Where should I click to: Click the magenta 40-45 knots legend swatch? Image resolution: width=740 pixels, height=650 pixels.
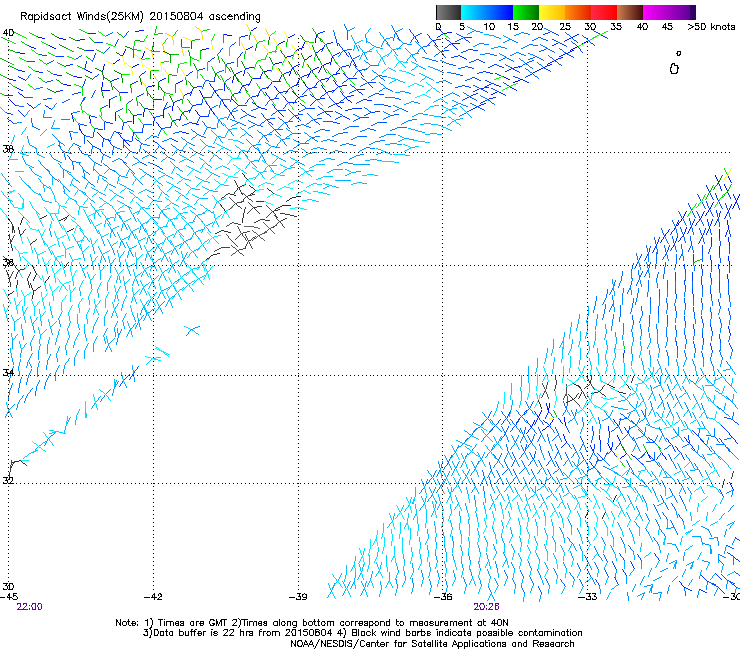tap(656, 12)
